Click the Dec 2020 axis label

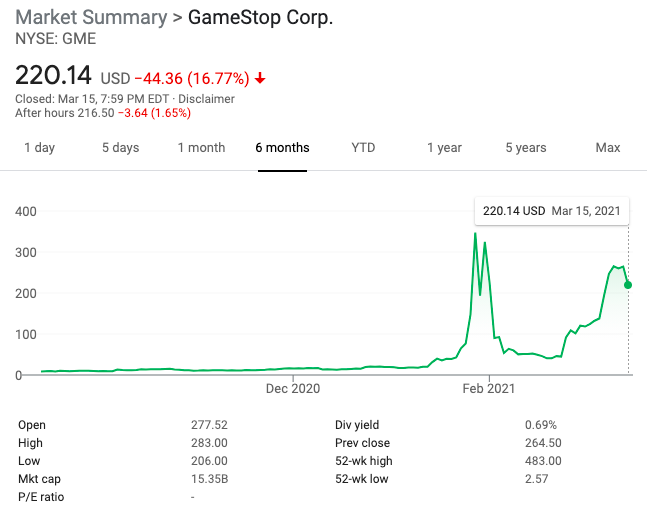[x=293, y=389]
